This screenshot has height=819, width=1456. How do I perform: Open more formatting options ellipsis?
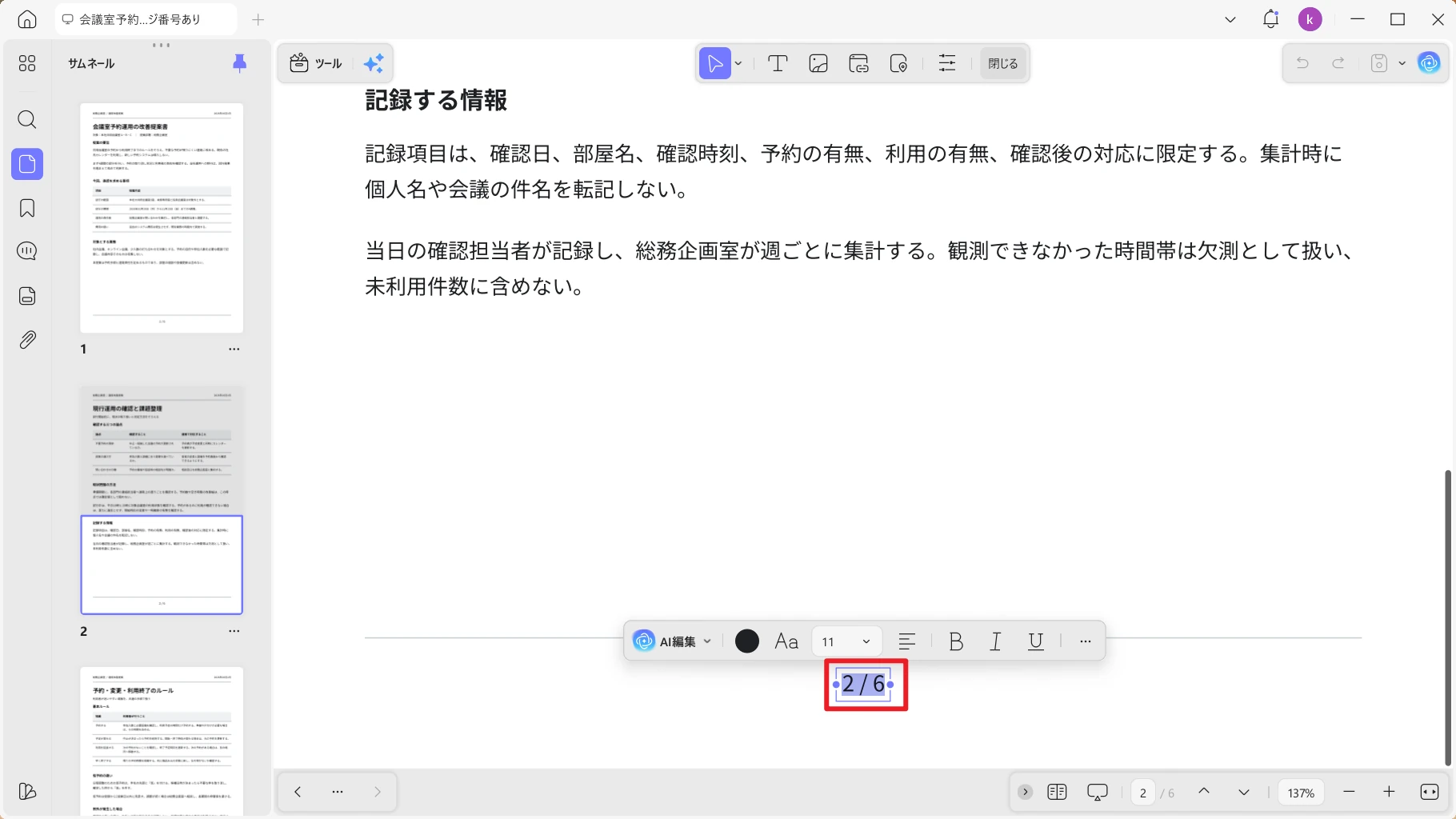pyautogui.click(x=1086, y=641)
